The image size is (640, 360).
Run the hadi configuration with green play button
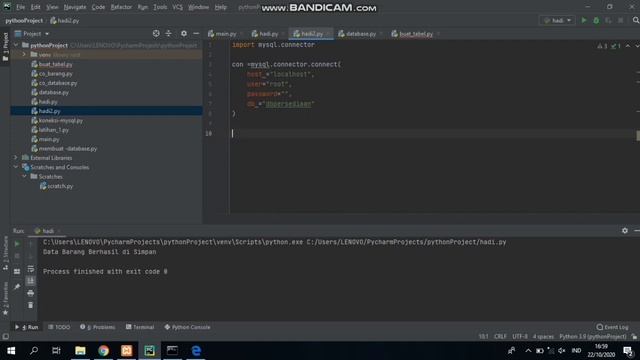[584, 20]
